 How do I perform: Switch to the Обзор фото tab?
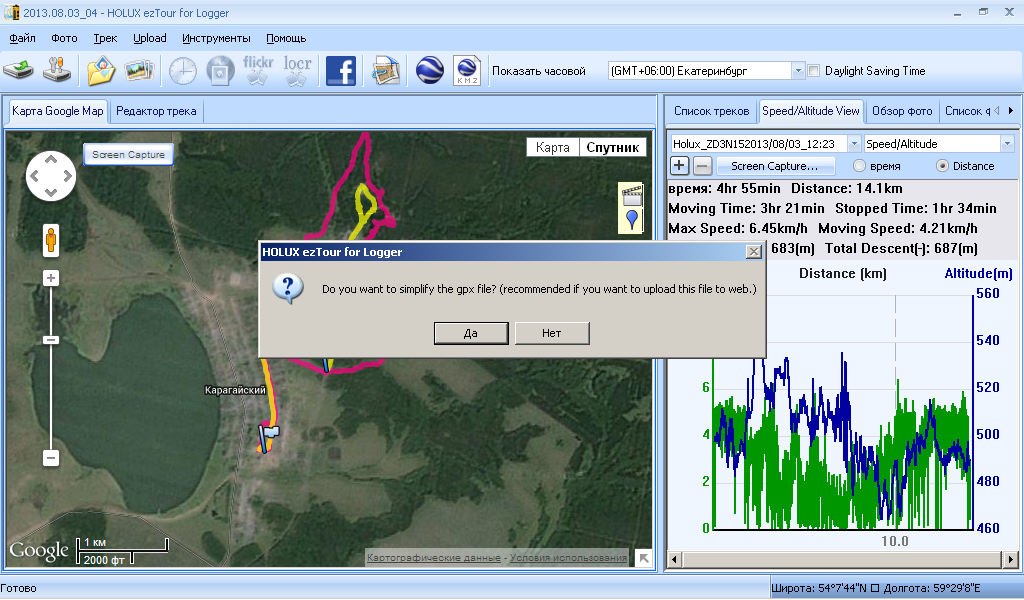(x=902, y=111)
